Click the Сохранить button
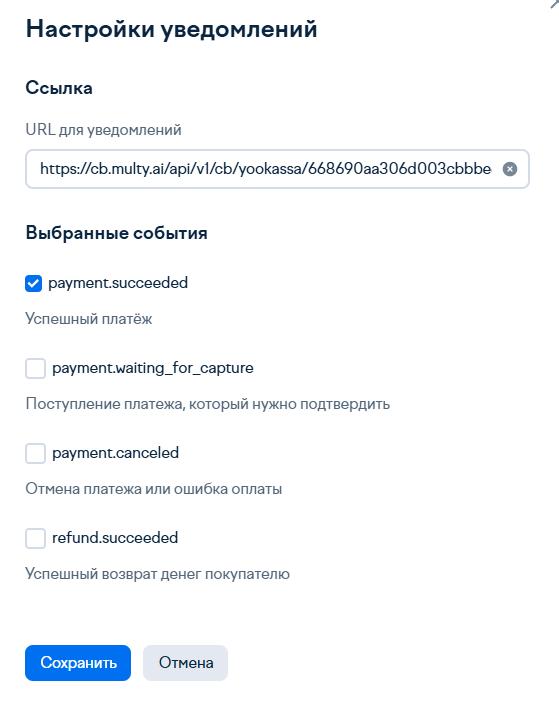Screen dimensions: 559x721 (78, 663)
